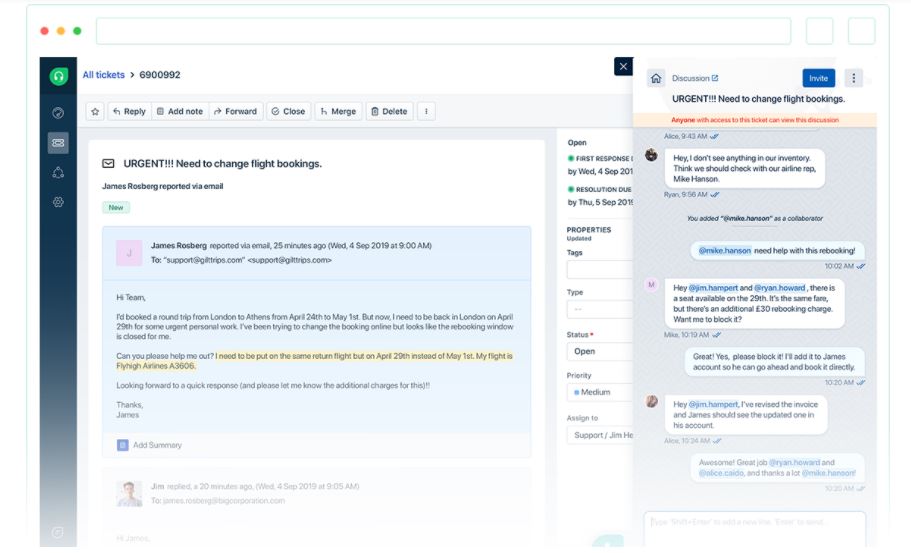Open the Status dropdown showing Open

coord(600,351)
